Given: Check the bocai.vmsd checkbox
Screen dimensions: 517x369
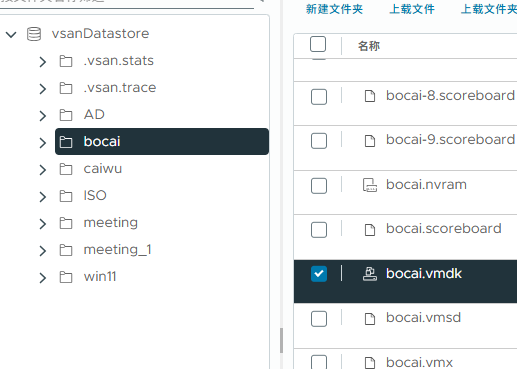Looking at the screenshot, I should click(x=319, y=319).
